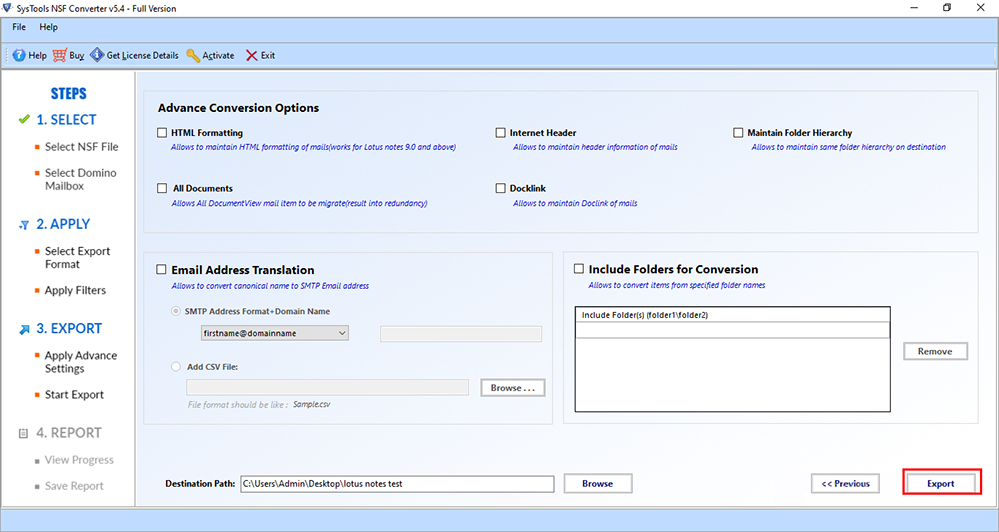Click the Activate key icon
This screenshot has height=532, width=999.
coord(193,56)
